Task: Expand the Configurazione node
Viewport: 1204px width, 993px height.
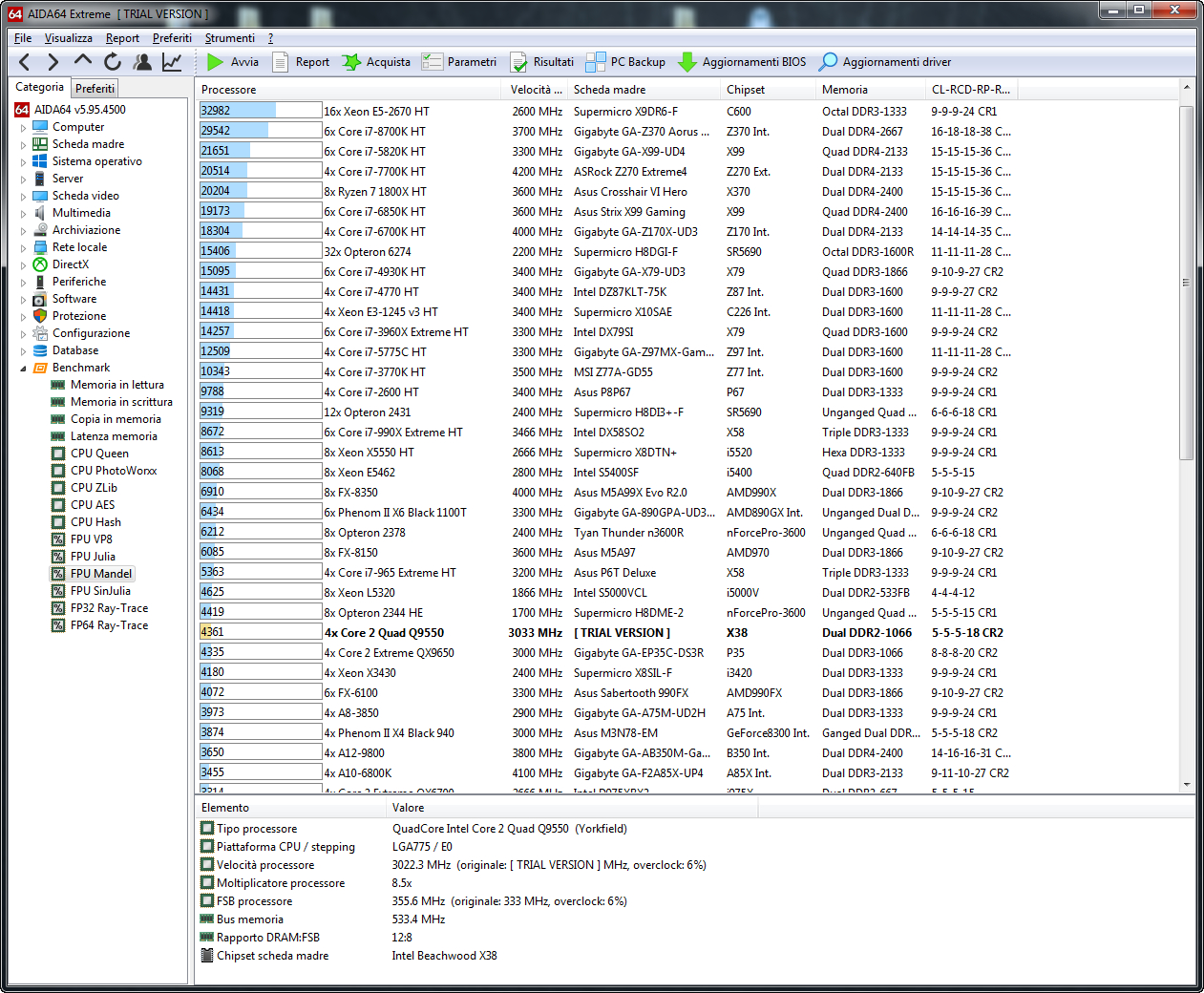Action: 24,334
